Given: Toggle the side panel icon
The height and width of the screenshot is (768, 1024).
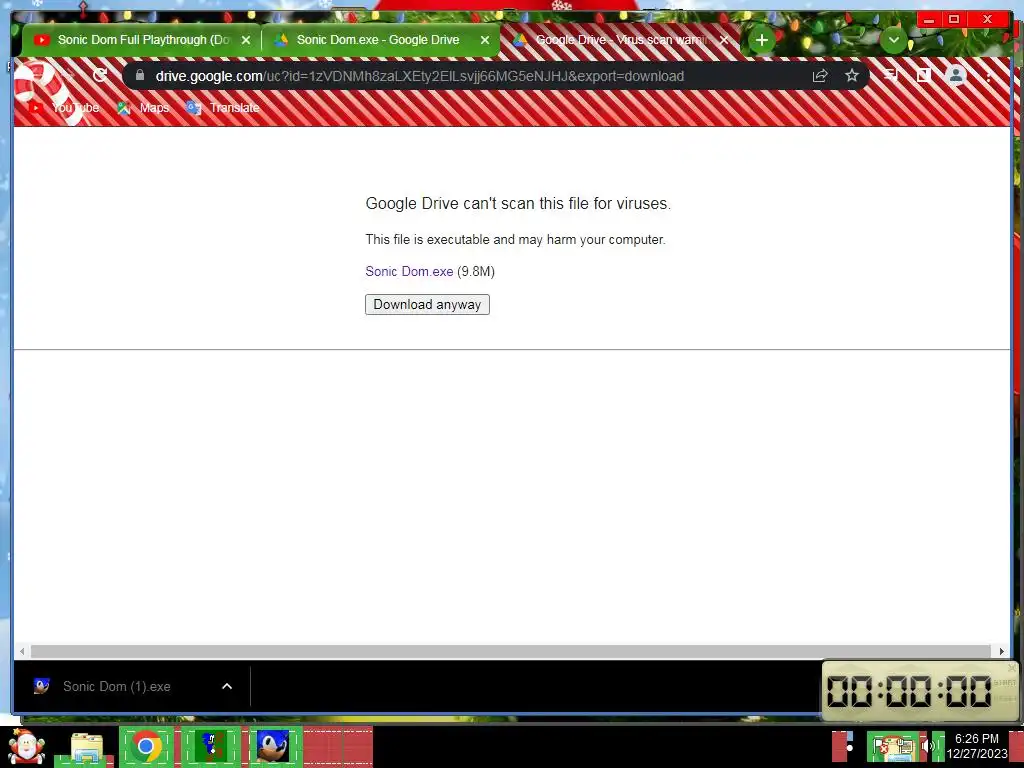Looking at the screenshot, I should 923,76.
